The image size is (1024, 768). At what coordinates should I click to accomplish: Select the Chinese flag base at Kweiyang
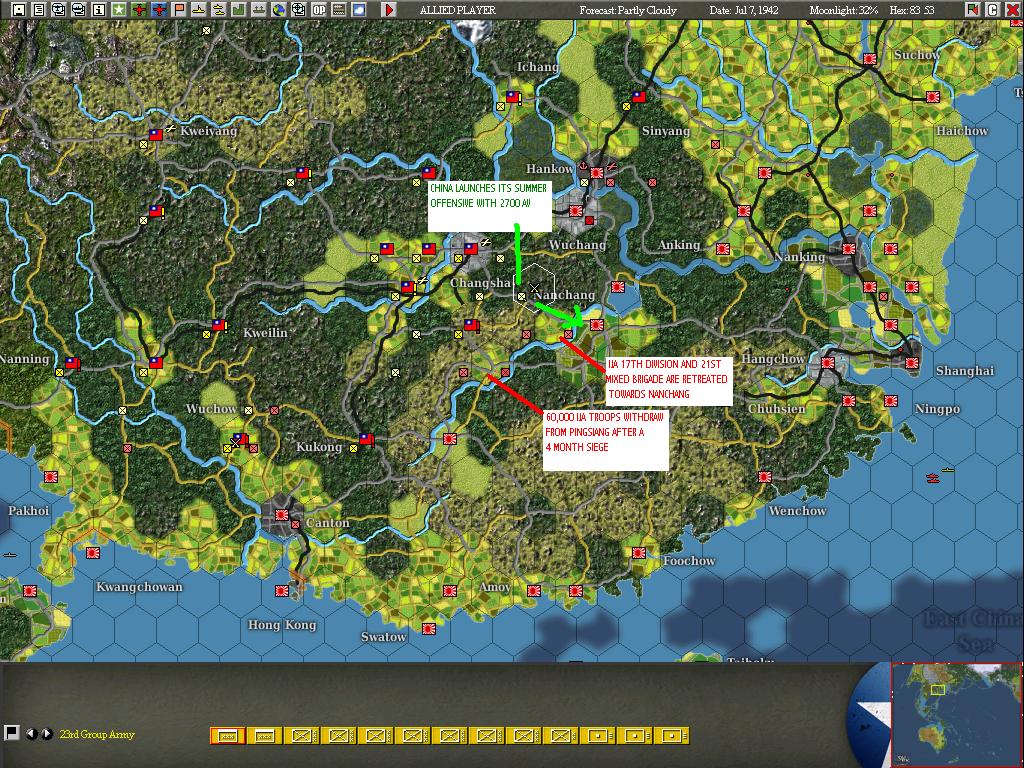click(155, 135)
